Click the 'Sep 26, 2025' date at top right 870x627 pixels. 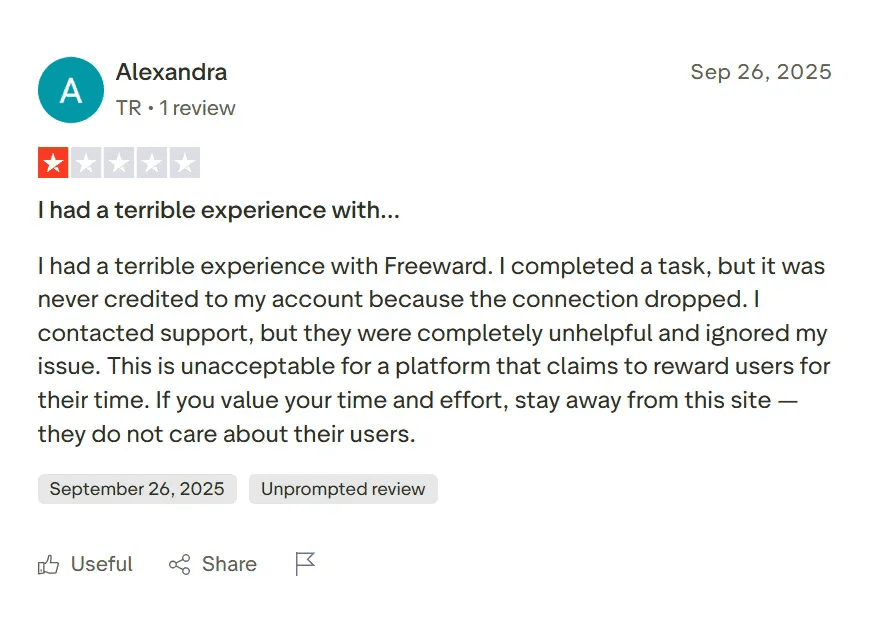point(761,73)
